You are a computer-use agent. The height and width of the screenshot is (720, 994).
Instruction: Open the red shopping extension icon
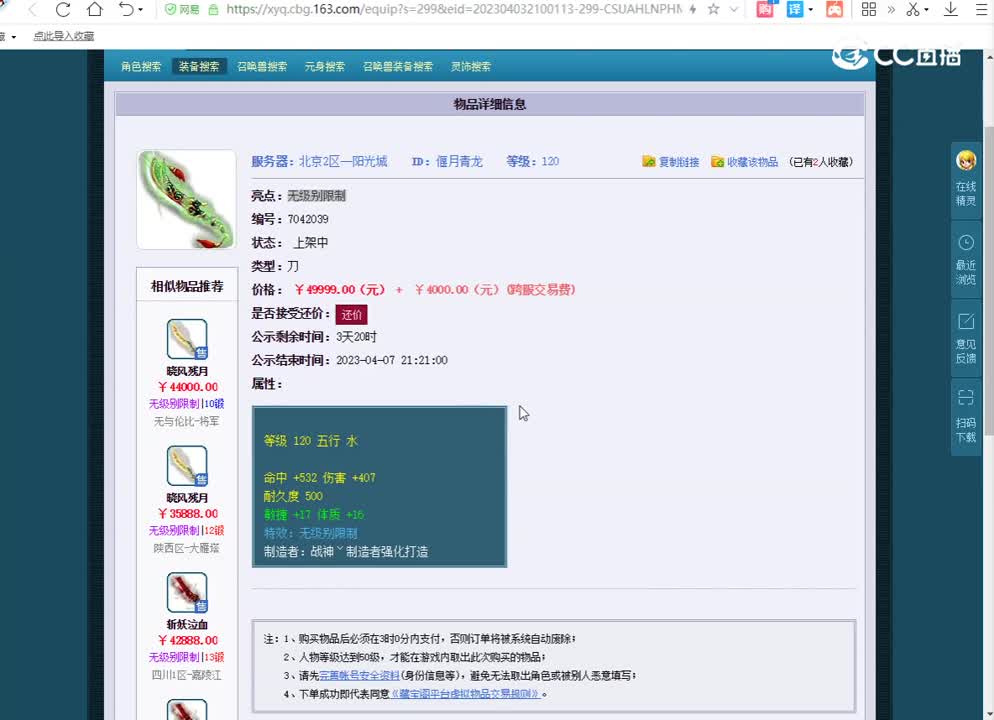tap(765, 9)
